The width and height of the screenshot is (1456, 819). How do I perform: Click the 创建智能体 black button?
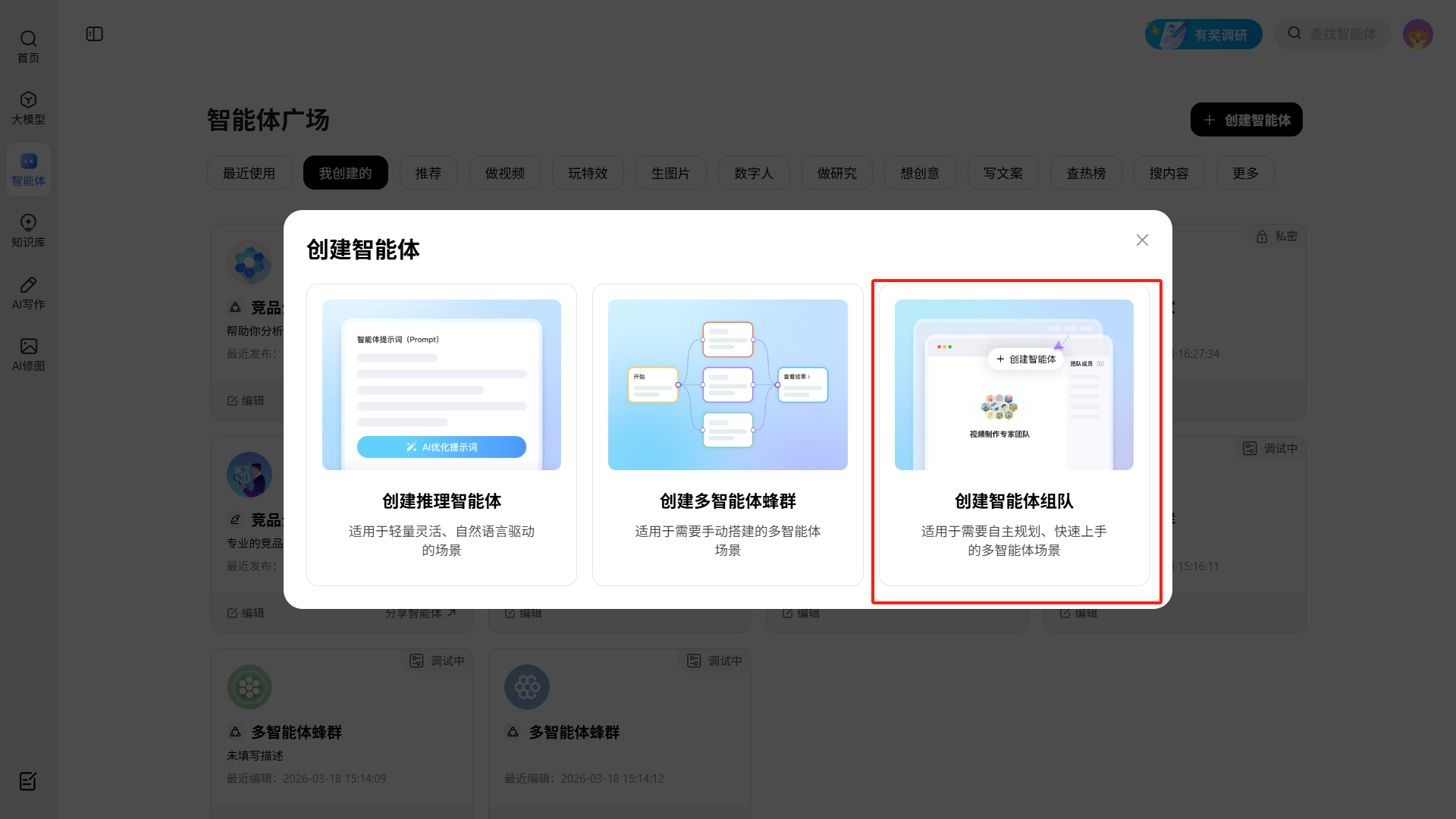click(x=1246, y=120)
